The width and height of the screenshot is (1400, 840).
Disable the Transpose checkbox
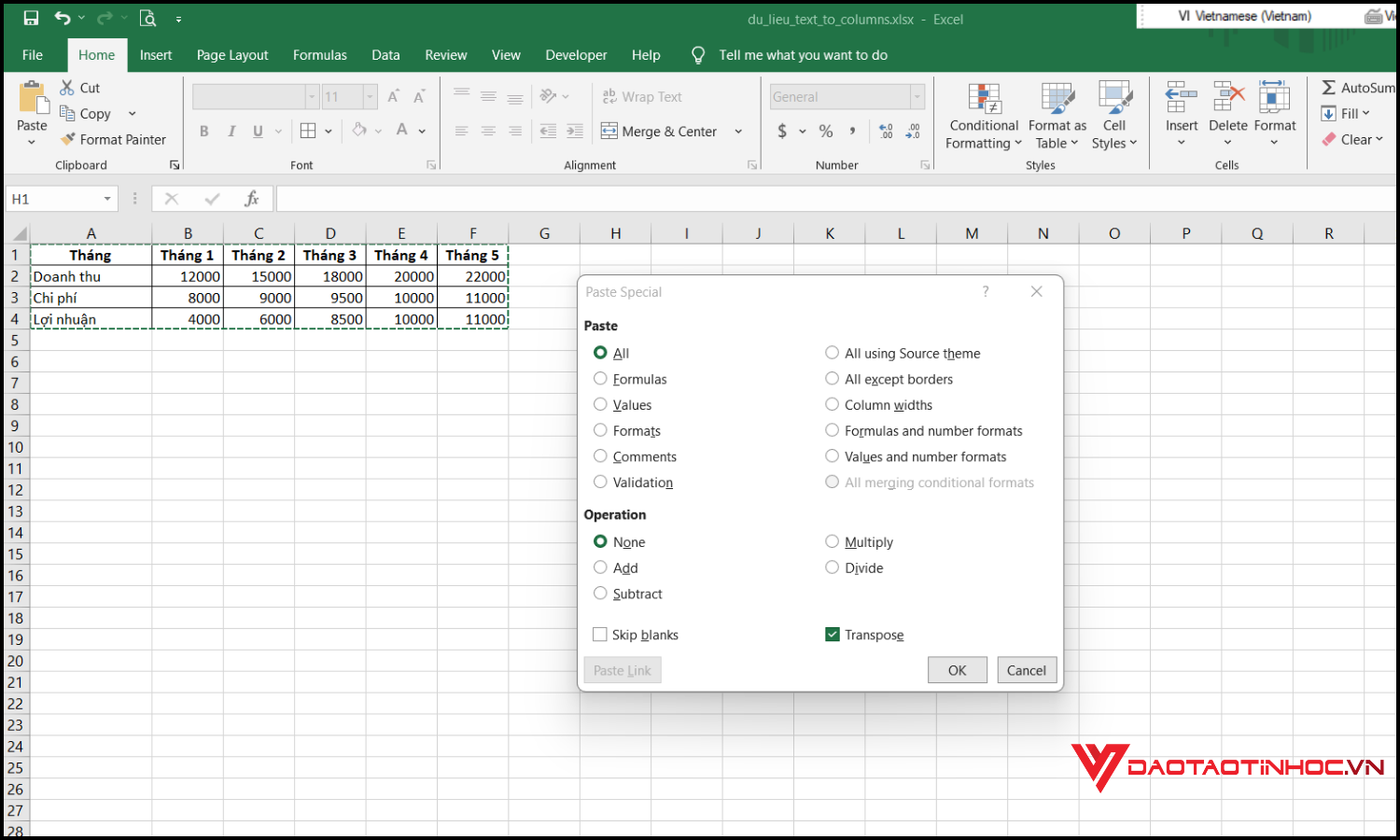pyautogui.click(x=832, y=634)
